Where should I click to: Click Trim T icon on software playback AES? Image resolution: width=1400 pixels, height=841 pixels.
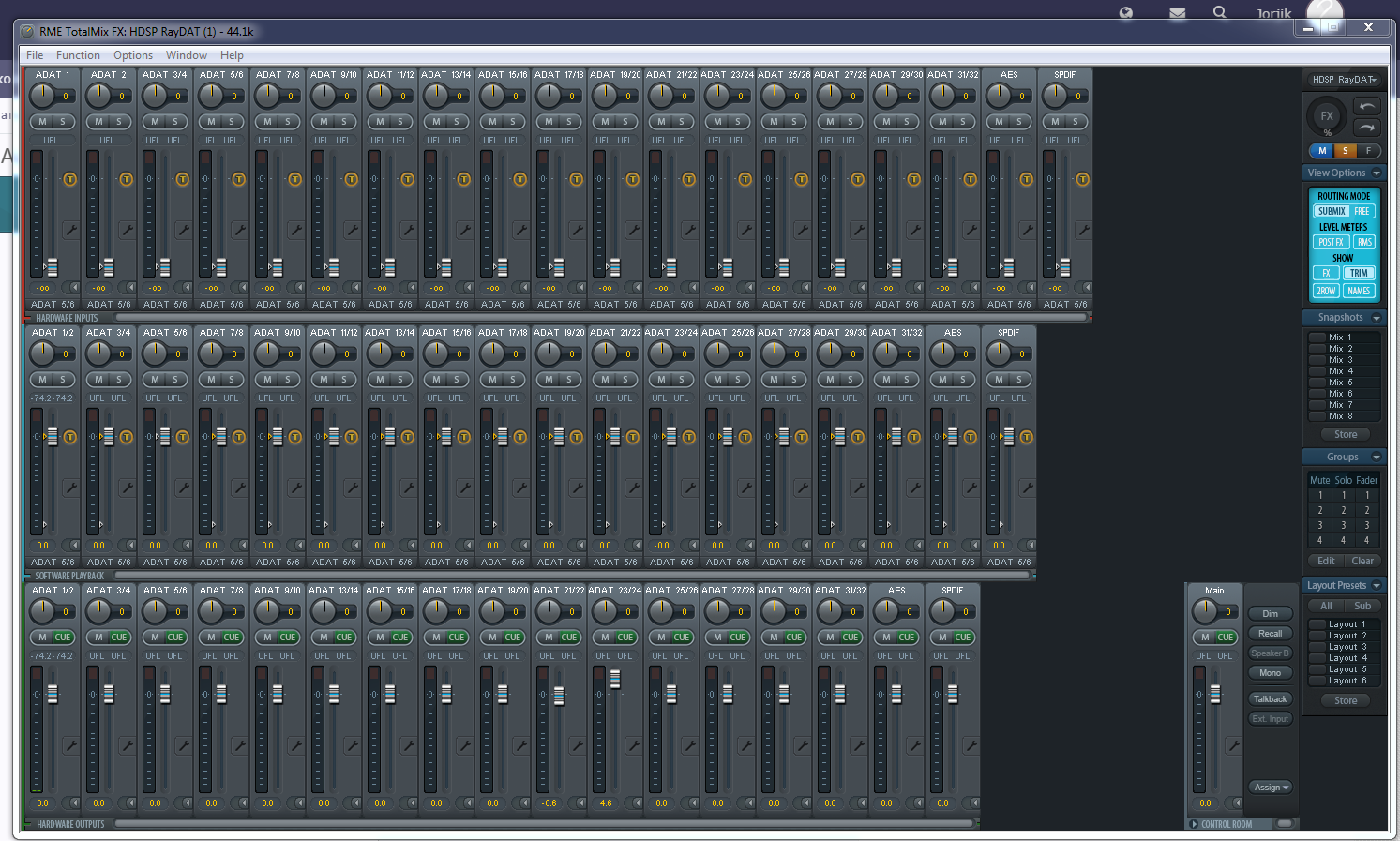pyautogui.click(x=971, y=437)
